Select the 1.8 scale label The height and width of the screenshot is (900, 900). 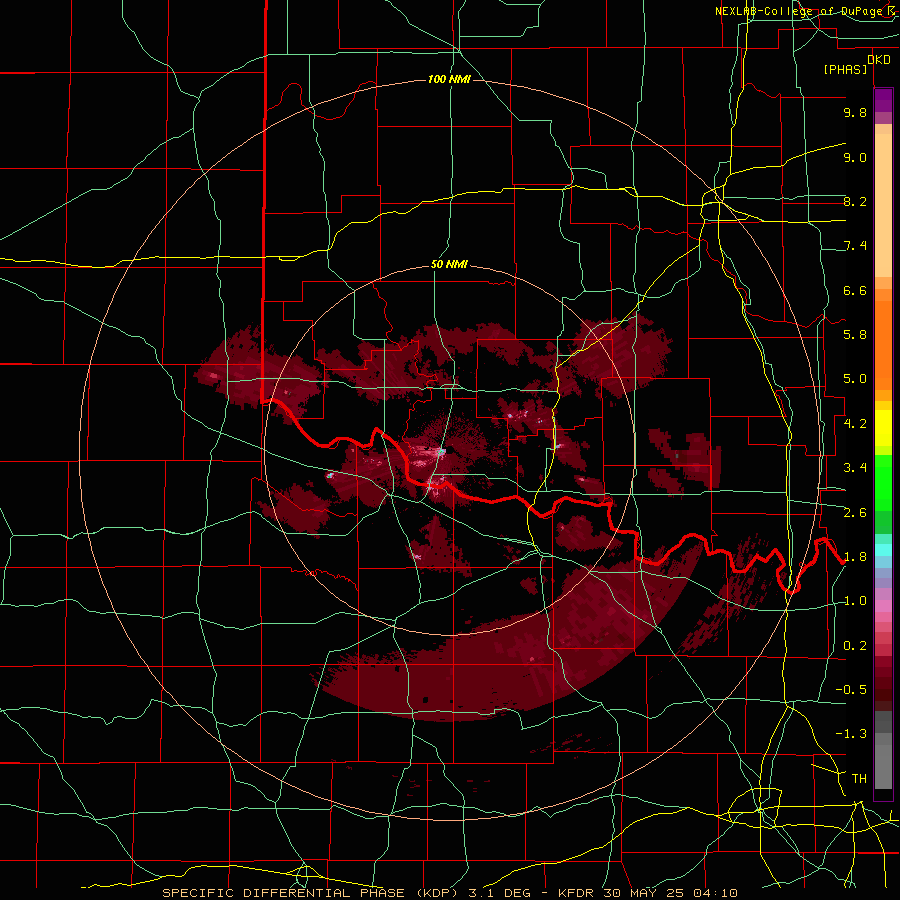coord(855,557)
